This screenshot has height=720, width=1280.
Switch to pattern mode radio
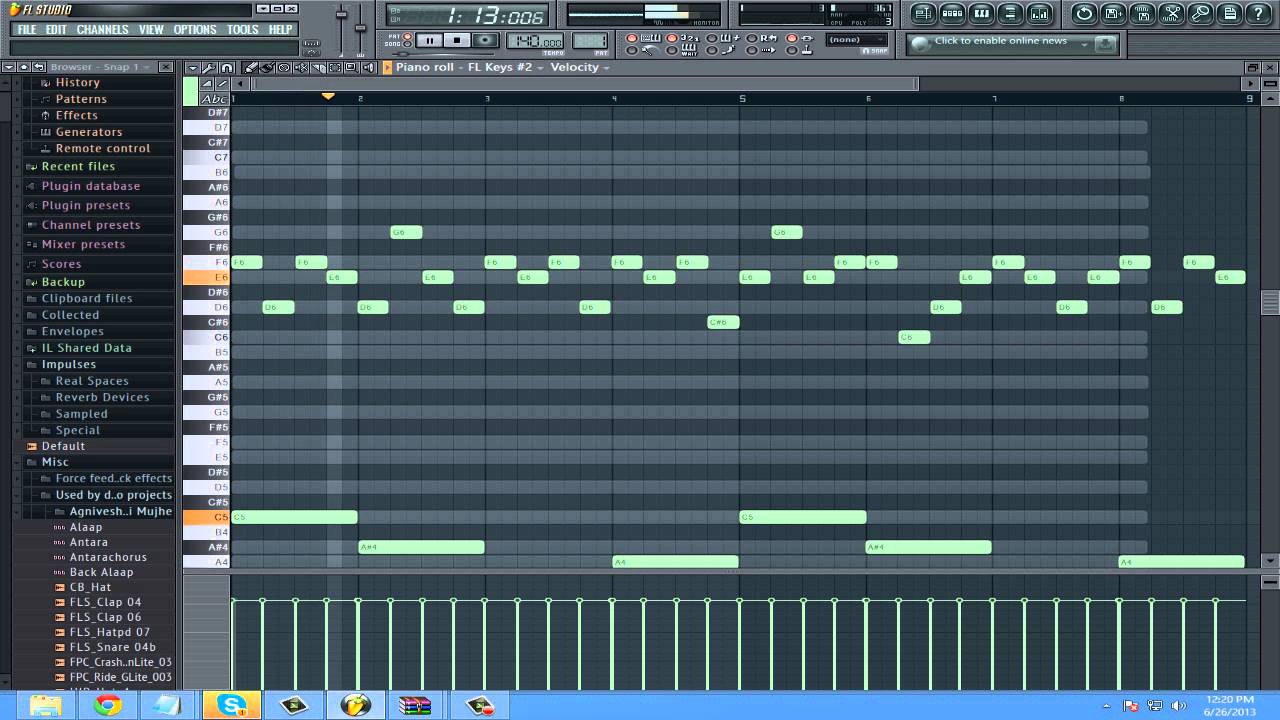tap(407, 36)
